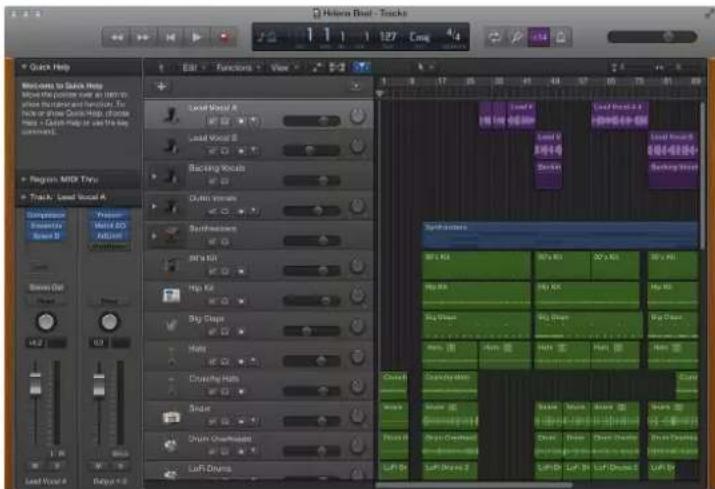
Task: Click the Lead Vocal A pan knob
Action: point(358,116)
